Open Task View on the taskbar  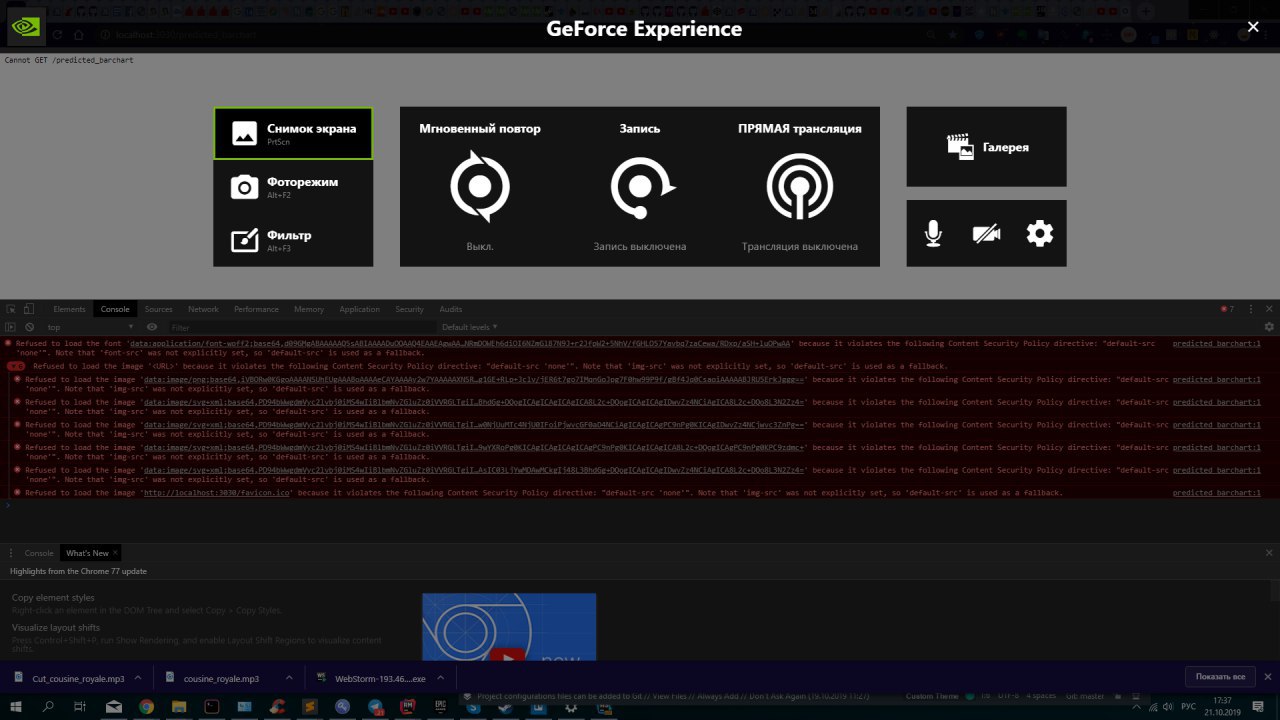click(x=80, y=707)
